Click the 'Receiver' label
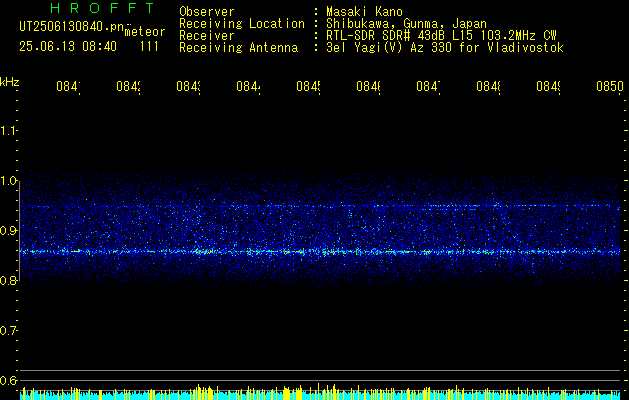Screen dimensions: 629x400 [x=207, y=36]
